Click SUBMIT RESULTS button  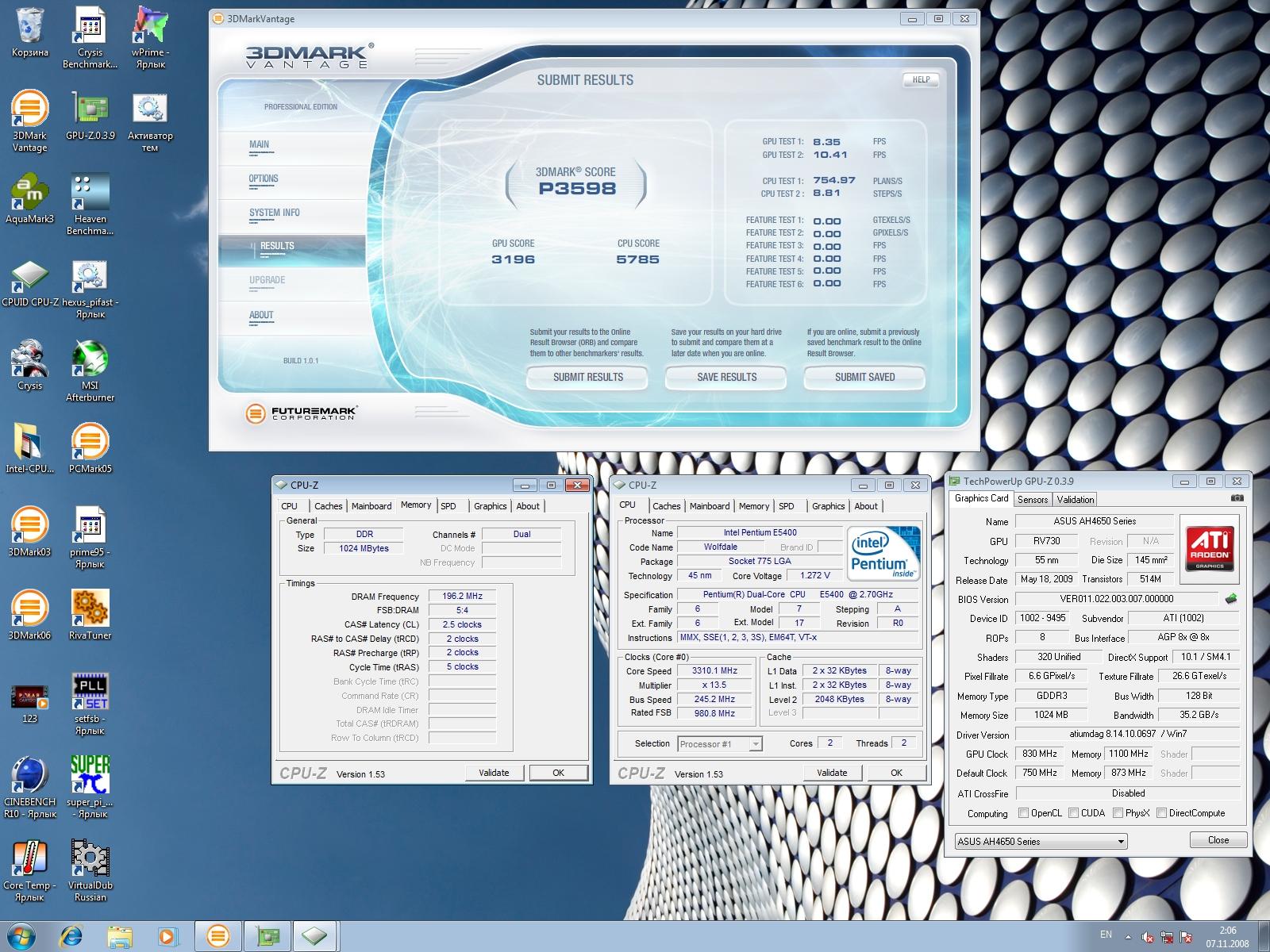tap(587, 377)
